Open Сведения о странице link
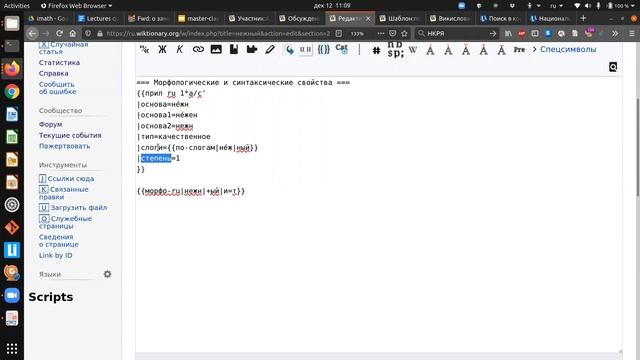The height and width of the screenshot is (360, 640). [58, 240]
